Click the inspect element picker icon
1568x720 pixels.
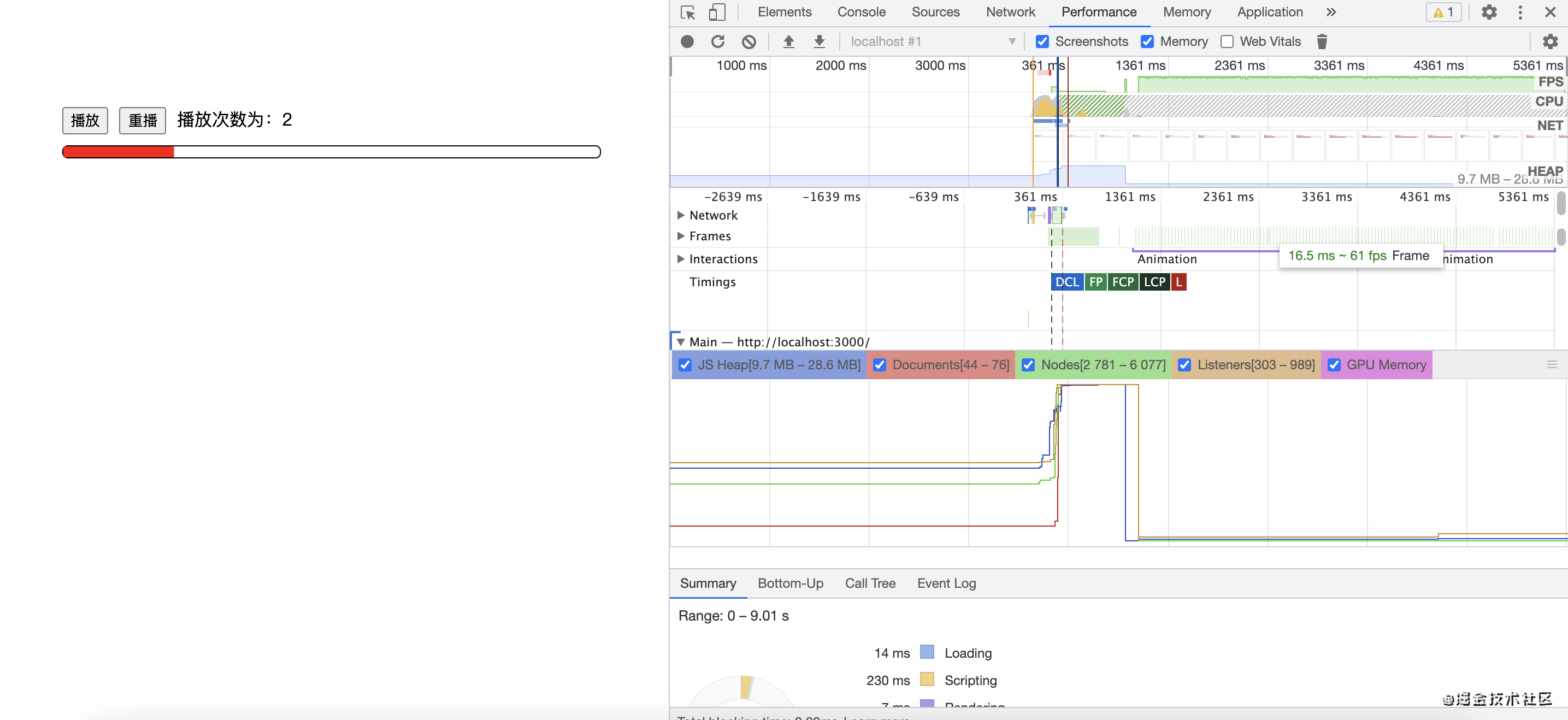click(x=688, y=12)
